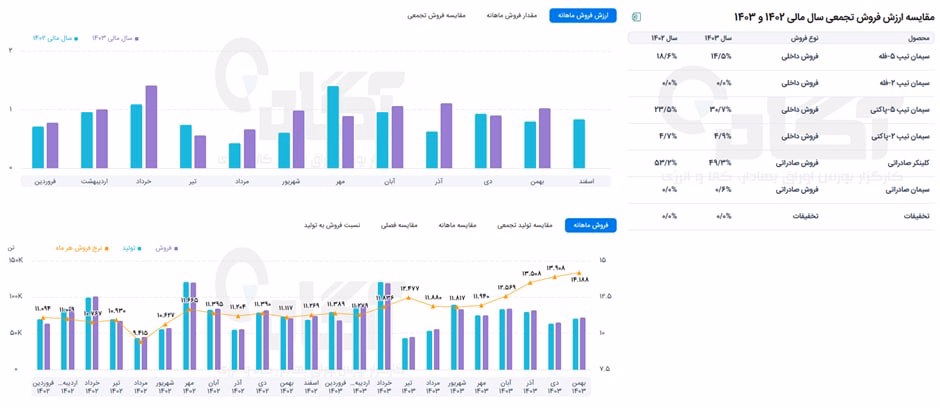Select the کلینکر صادراتی product cell
Image resolution: width=940 pixels, height=408 pixels.
click(908, 162)
